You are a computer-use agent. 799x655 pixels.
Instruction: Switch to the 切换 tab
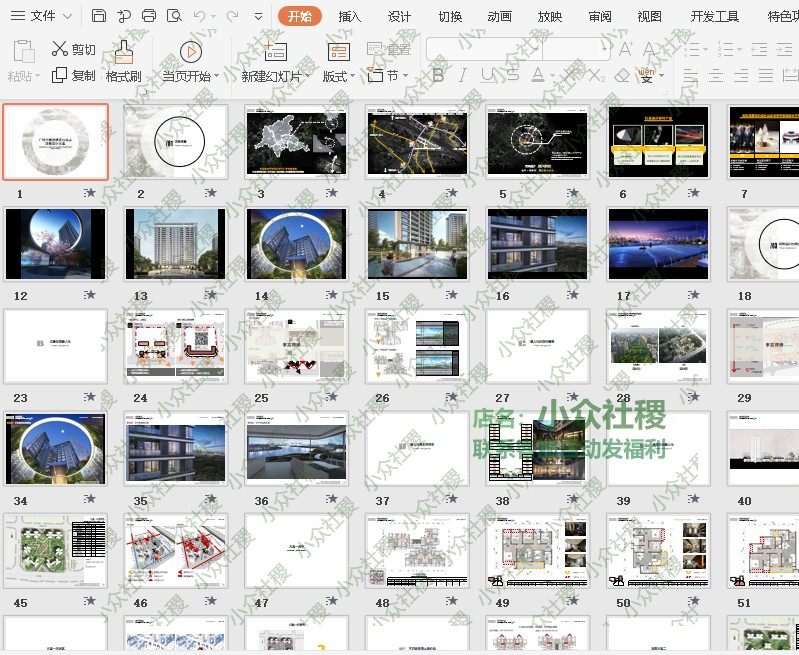pos(450,16)
